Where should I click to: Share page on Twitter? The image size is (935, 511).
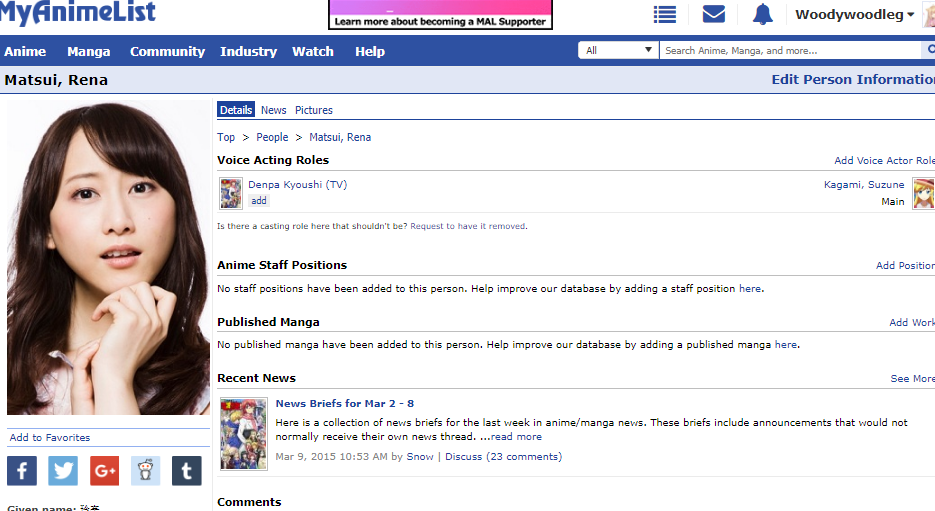pos(63,471)
